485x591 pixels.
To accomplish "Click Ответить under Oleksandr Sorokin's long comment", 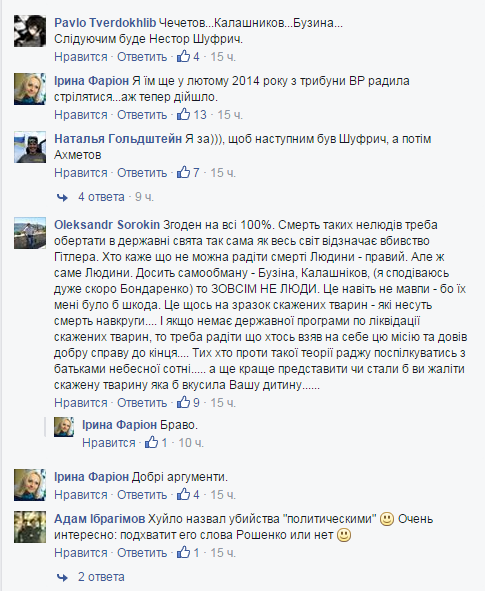I will tap(142, 403).
